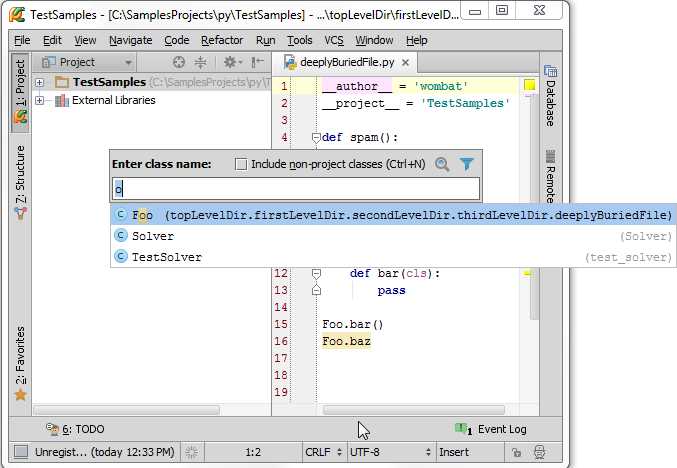The height and width of the screenshot is (468, 677).
Task: Open the Refactor menu
Action: [x=222, y=41]
